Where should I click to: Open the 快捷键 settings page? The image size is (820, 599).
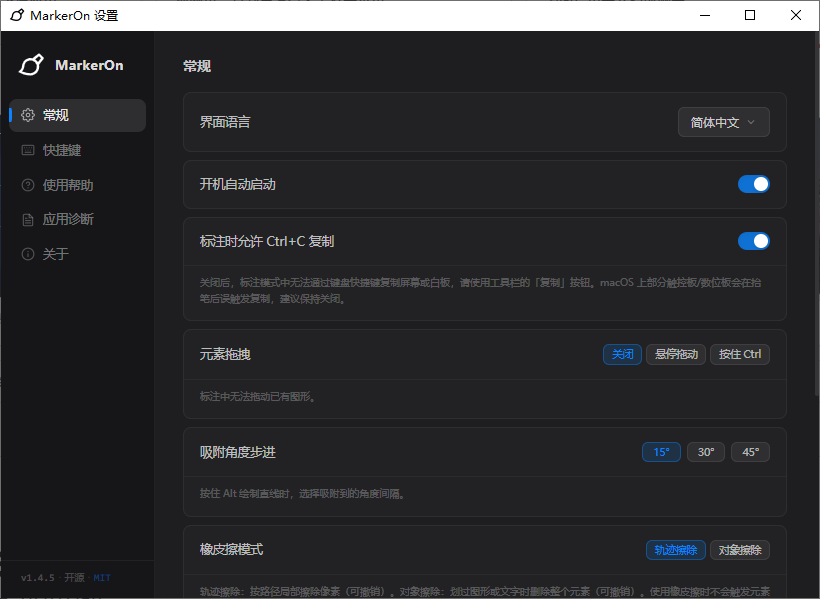[x=77, y=150]
